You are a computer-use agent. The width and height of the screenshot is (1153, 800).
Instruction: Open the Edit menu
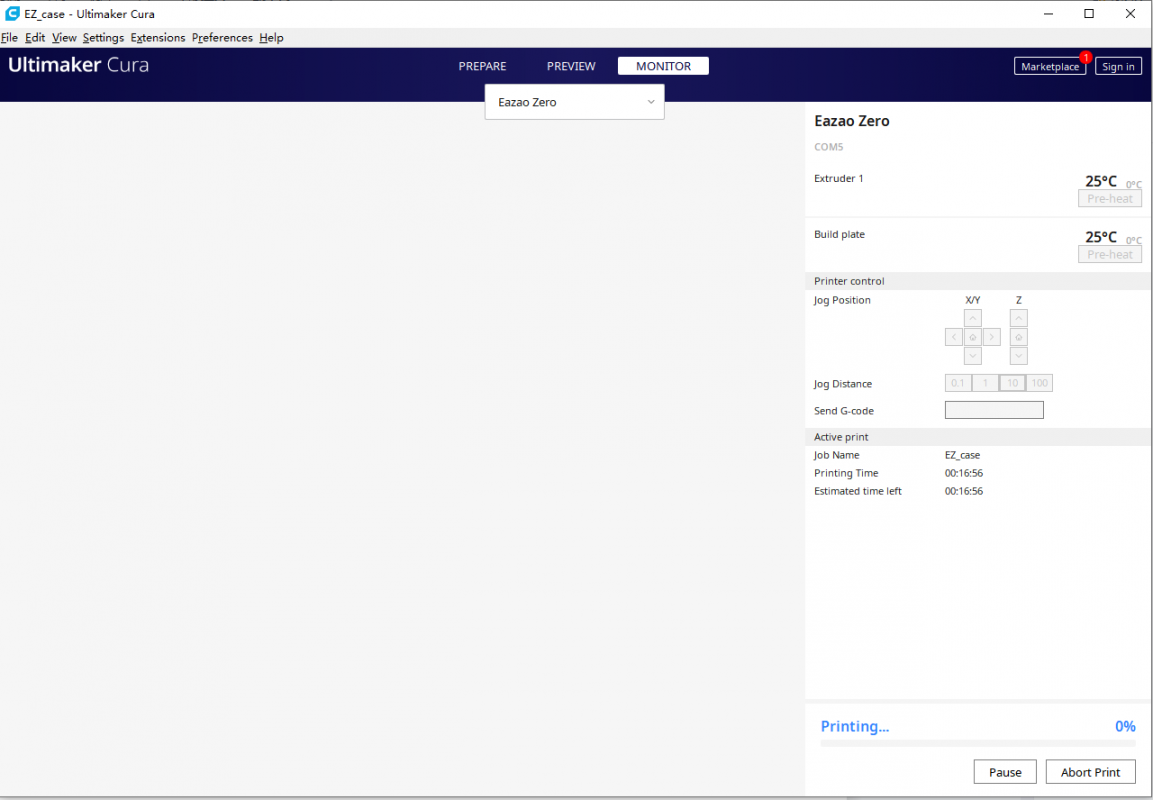[x=35, y=38]
